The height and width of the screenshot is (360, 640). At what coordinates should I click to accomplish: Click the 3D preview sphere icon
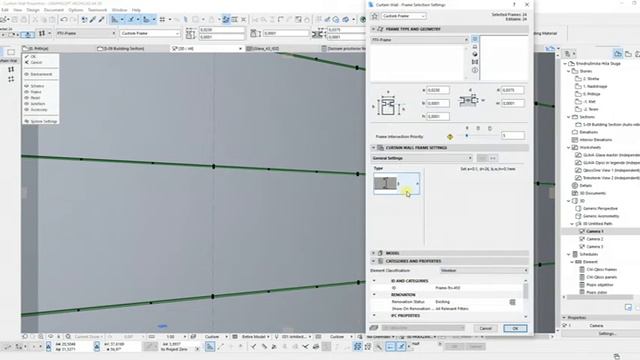click(x=475, y=54)
